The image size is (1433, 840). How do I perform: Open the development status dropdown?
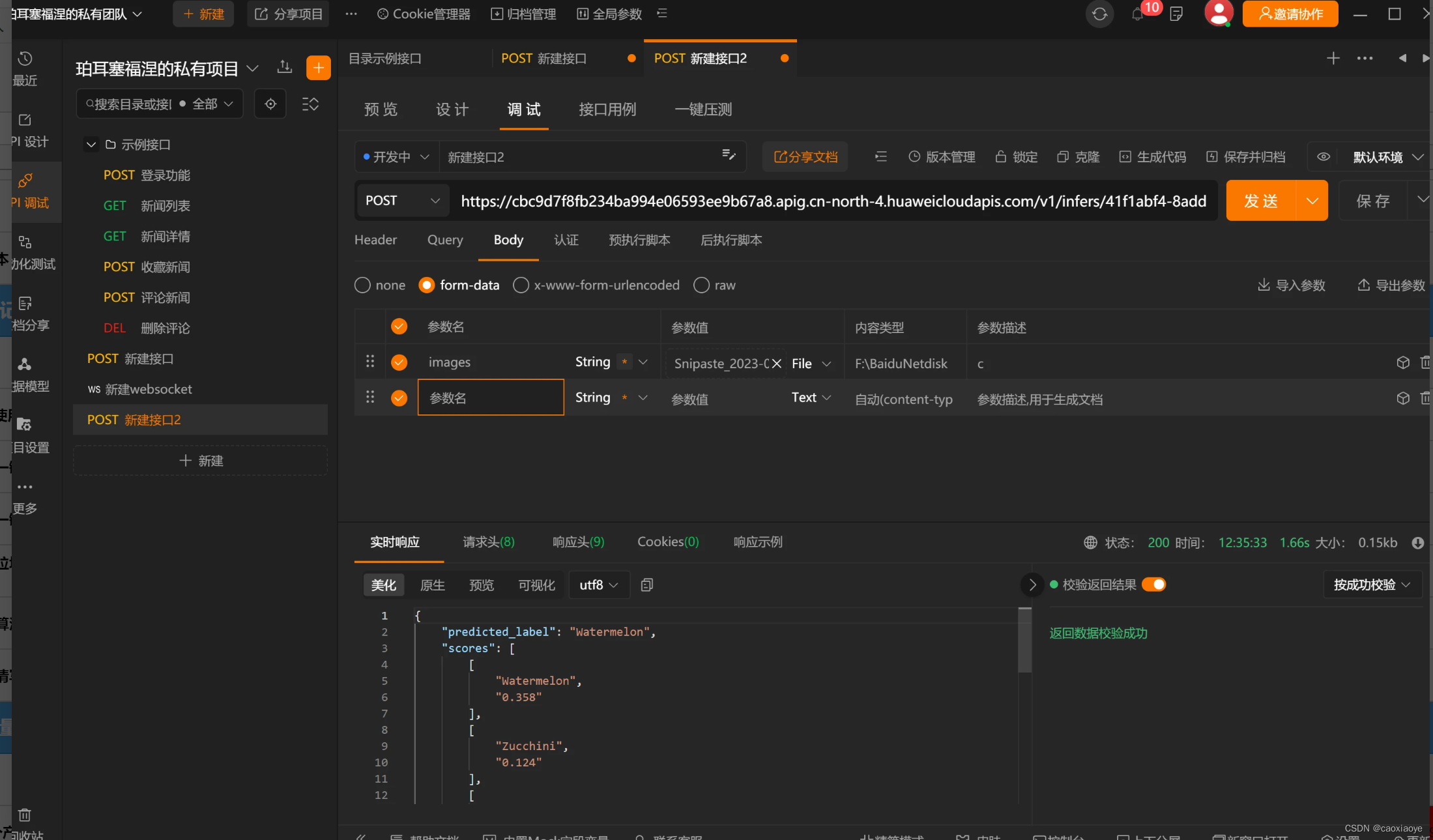(396, 157)
